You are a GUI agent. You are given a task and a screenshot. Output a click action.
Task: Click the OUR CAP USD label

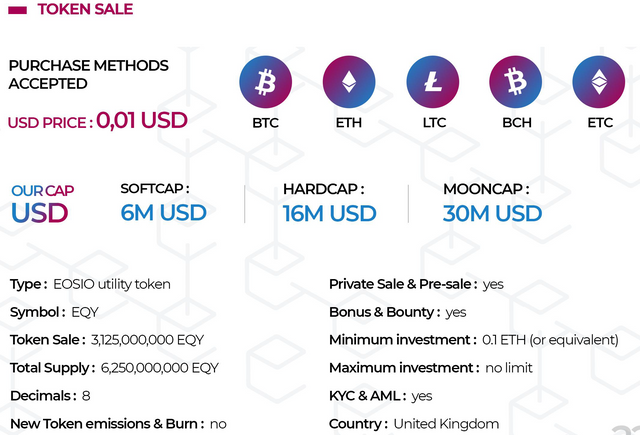pos(42,203)
